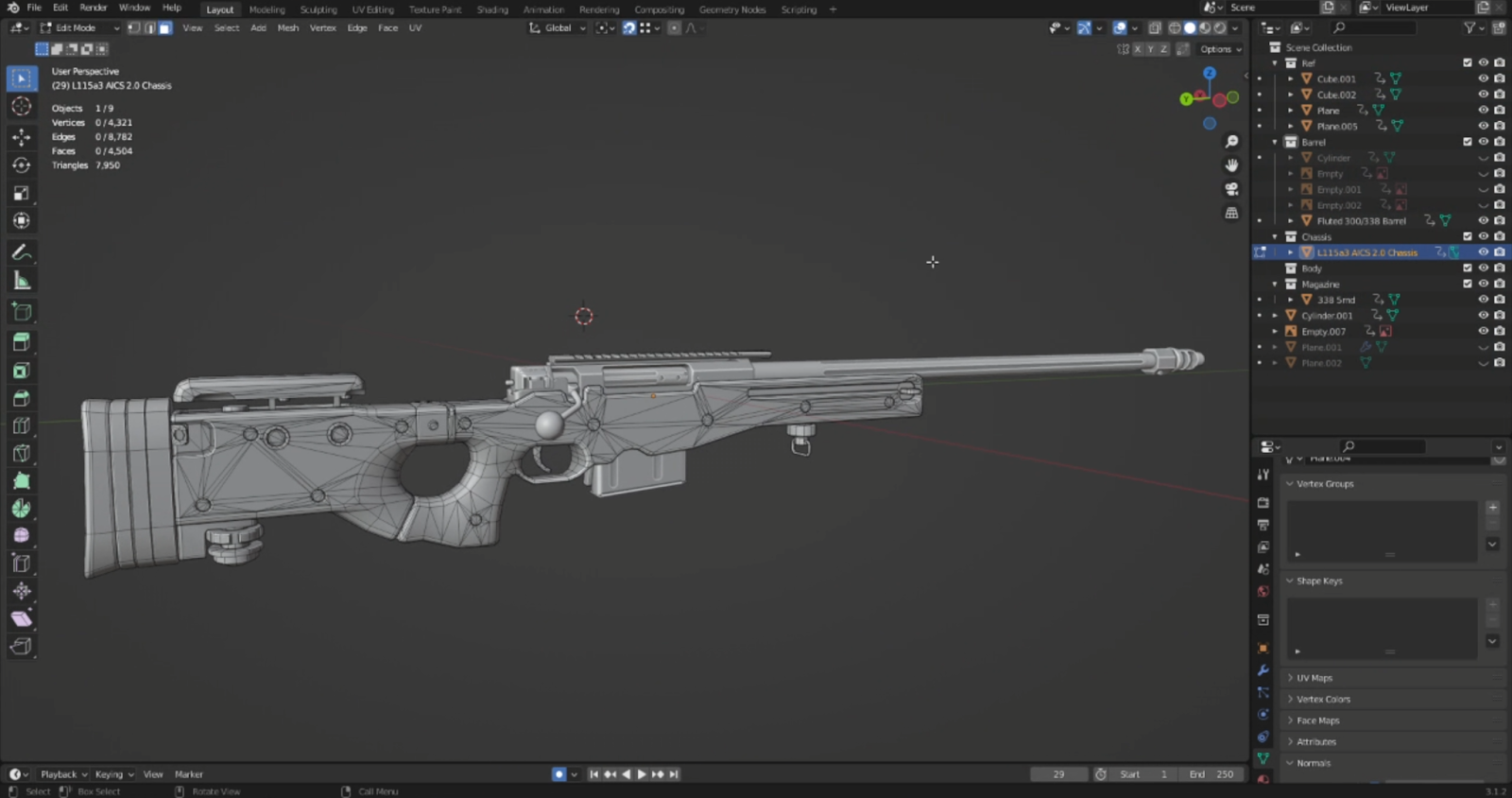Image resolution: width=1512 pixels, height=798 pixels.
Task: Open Global transform orientation dropdown
Action: (x=558, y=28)
